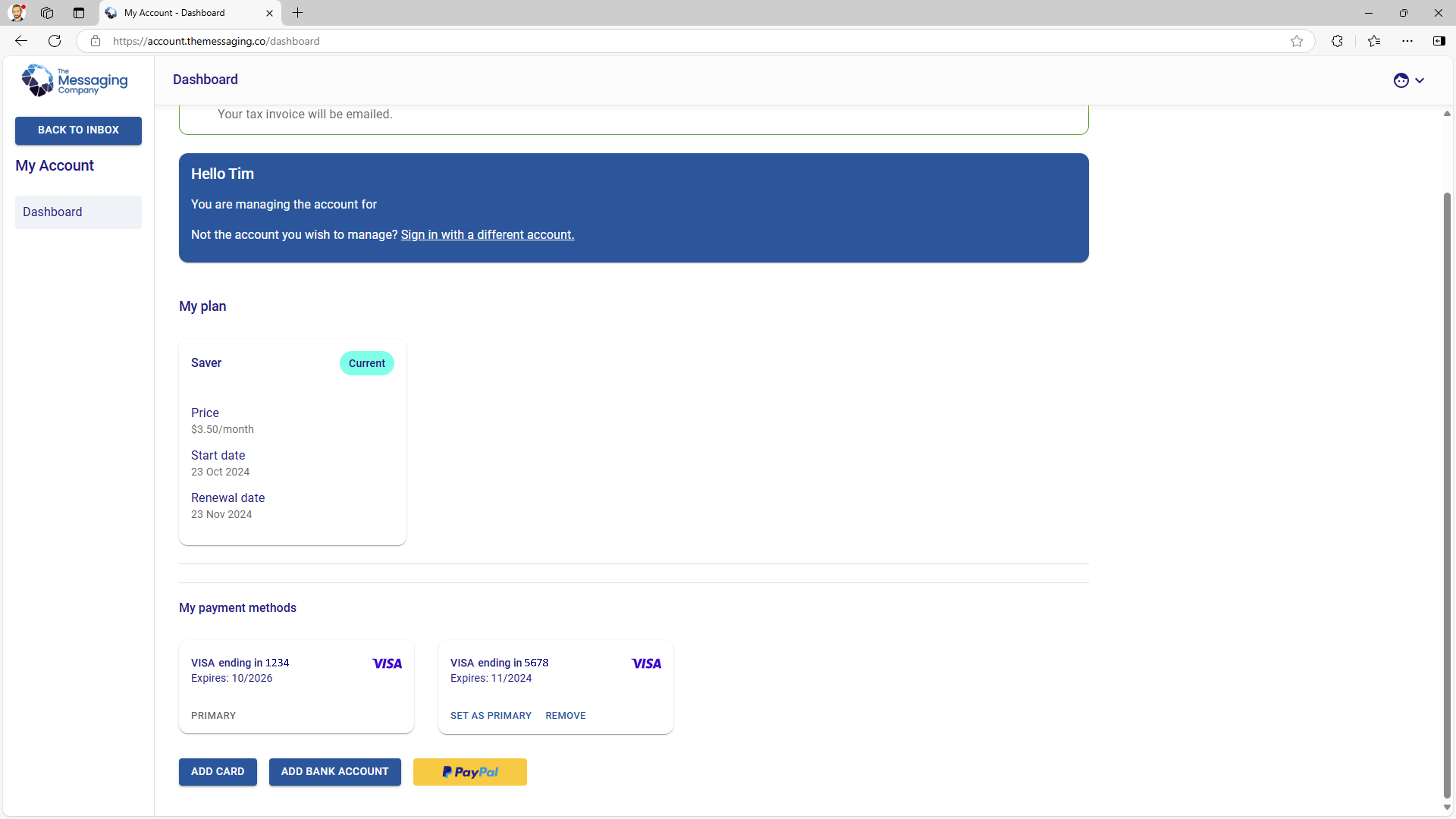
Task: Click the PayPal button
Action: [x=470, y=772]
